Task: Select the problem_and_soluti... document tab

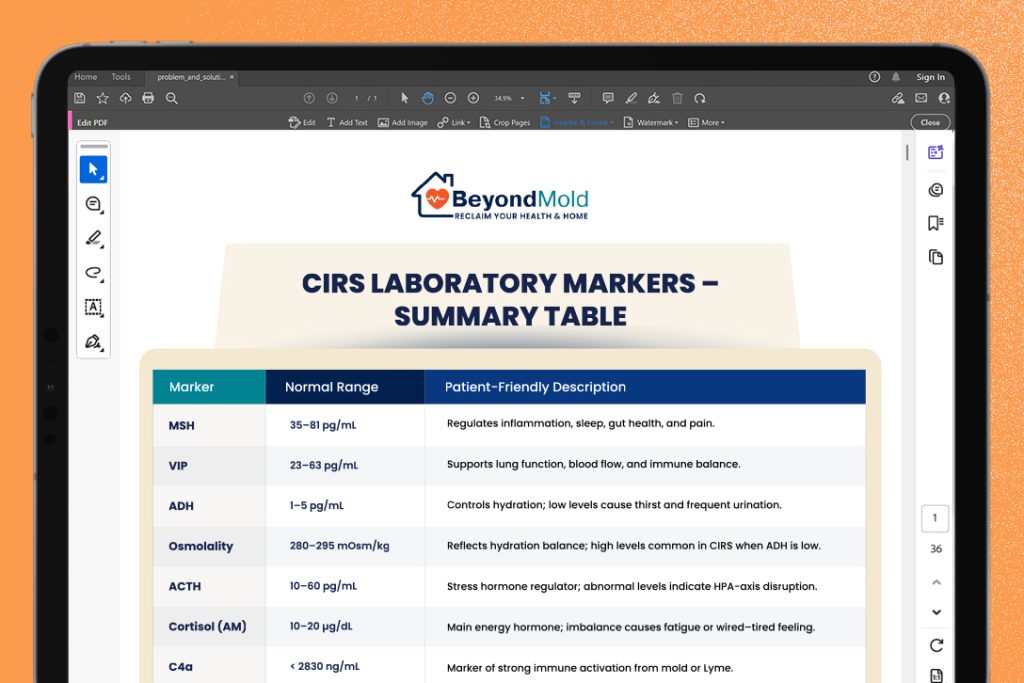Action: tap(191, 77)
